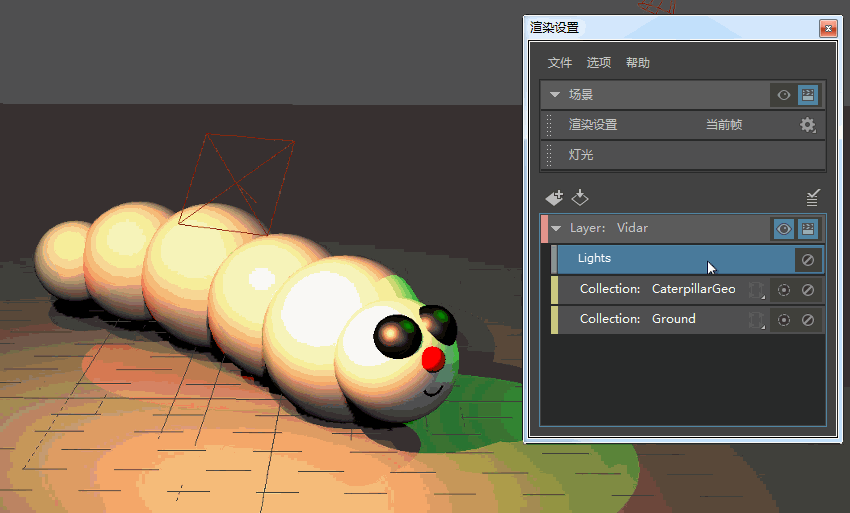Click the CaterpillarGeo yellow color bar
This screenshot has height=513, width=850.
pos(555,290)
